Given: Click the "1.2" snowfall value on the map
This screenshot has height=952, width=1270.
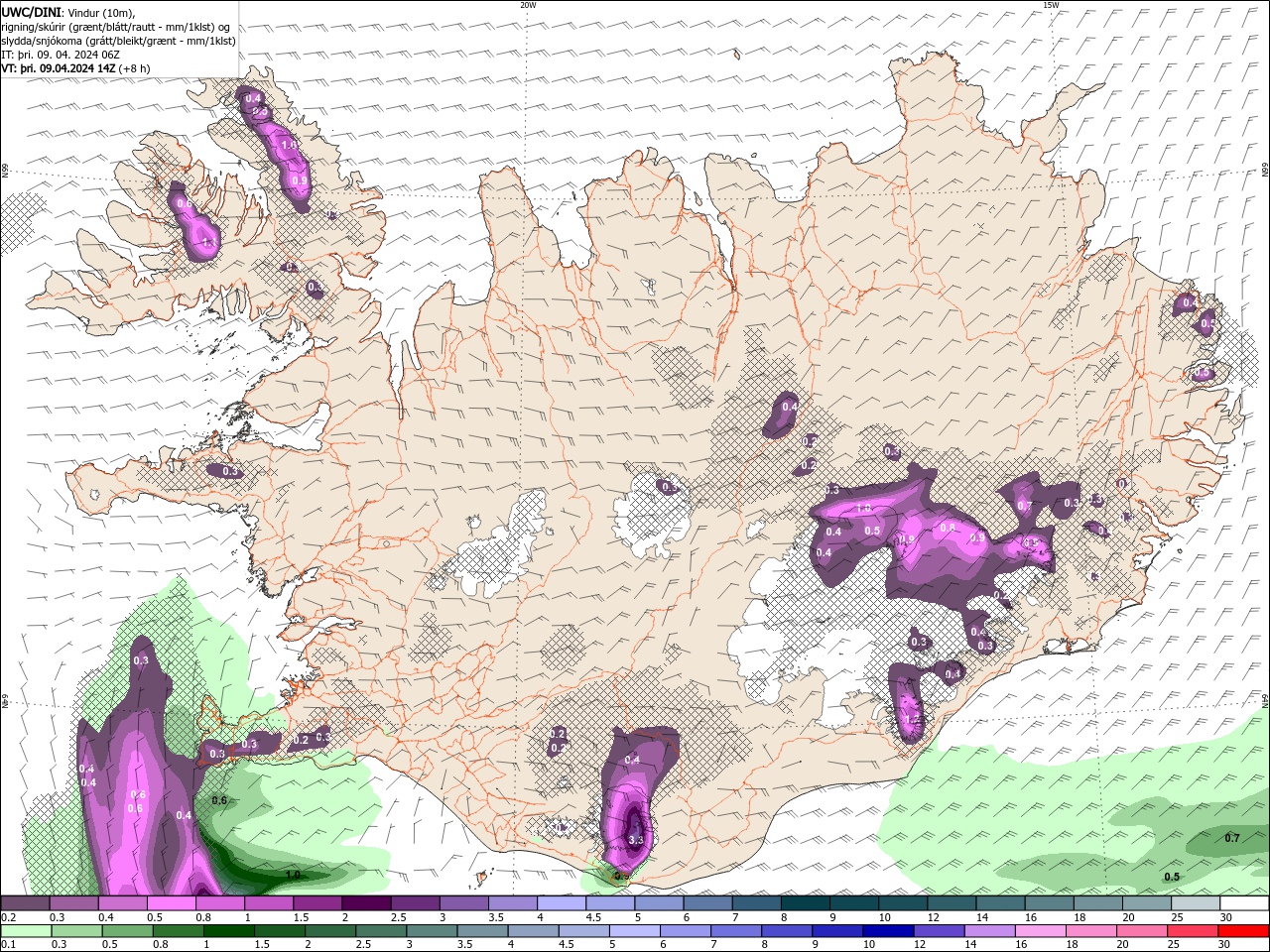Looking at the screenshot, I should pyautogui.click(x=914, y=719).
